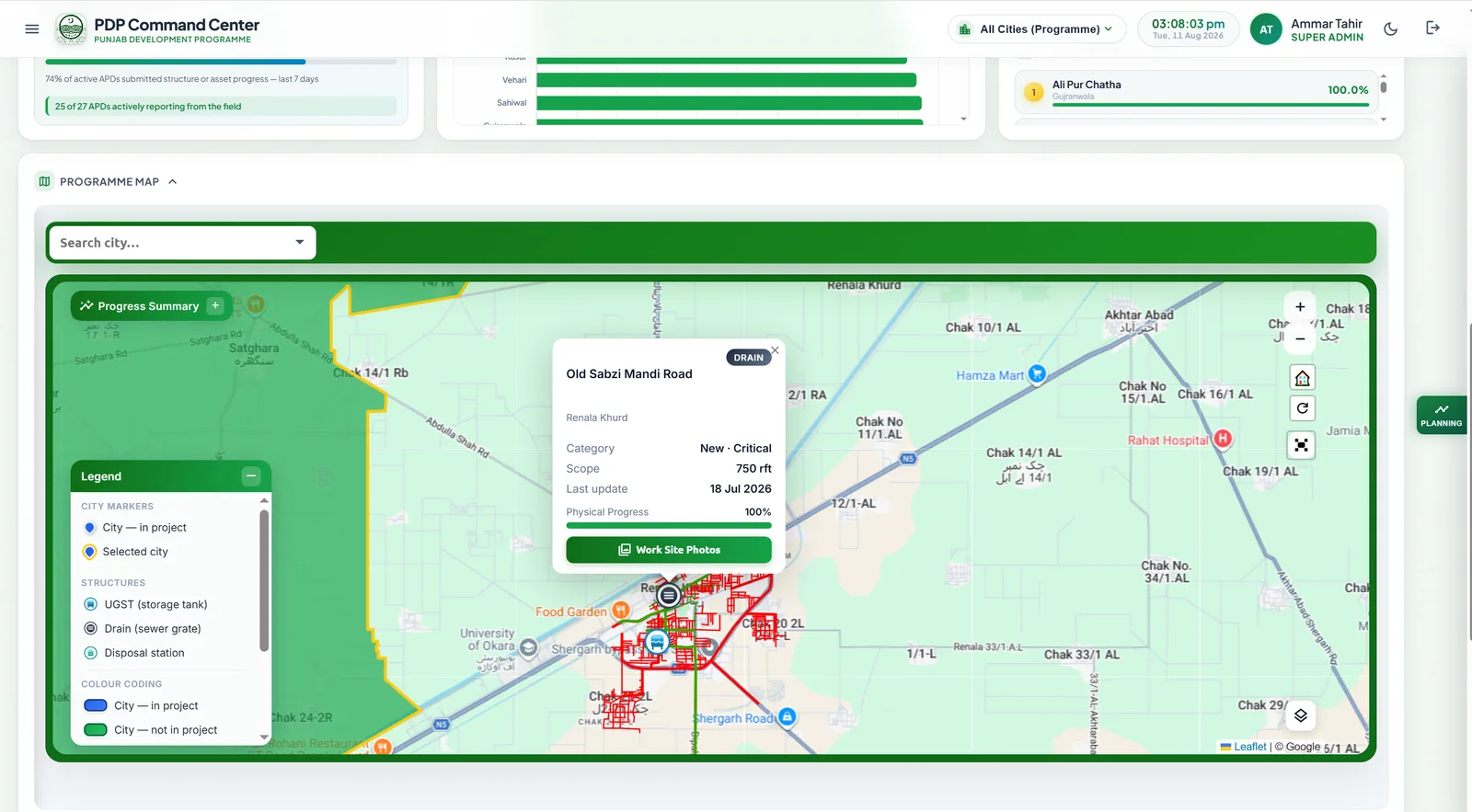Image resolution: width=1472 pixels, height=812 pixels.
Task: Click the 18 Jul 2026 last update value
Action: pos(741,489)
